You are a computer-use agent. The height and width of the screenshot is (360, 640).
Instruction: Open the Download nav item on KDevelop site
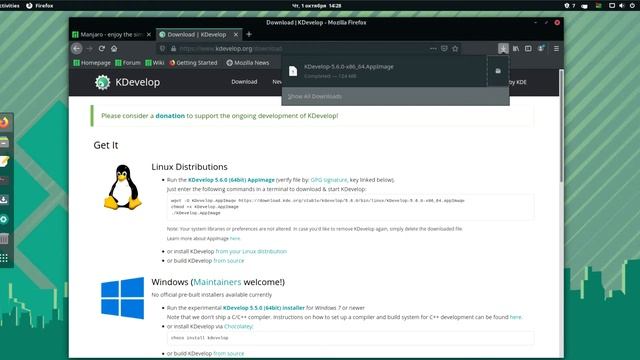[244, 82]
